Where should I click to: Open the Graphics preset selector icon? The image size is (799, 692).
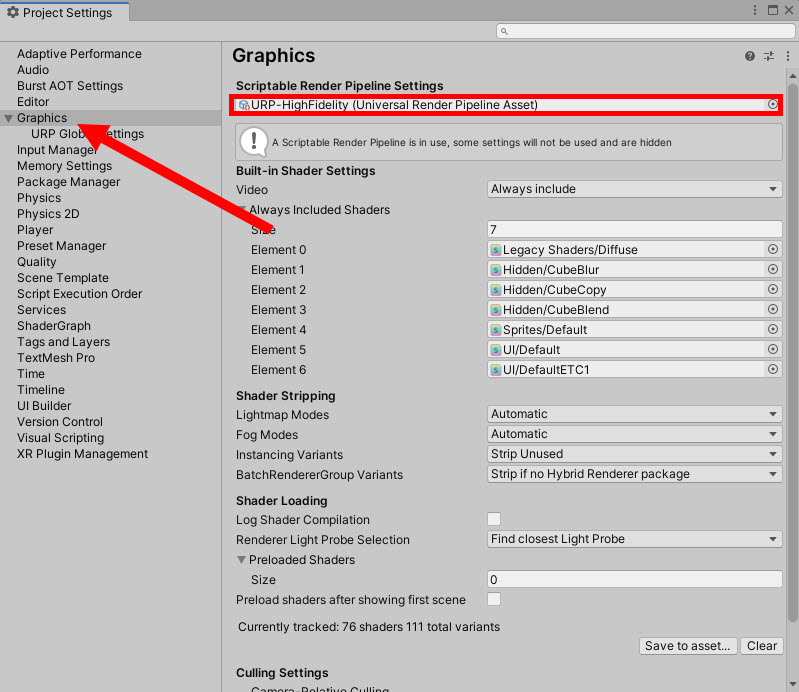click(769, 56)
